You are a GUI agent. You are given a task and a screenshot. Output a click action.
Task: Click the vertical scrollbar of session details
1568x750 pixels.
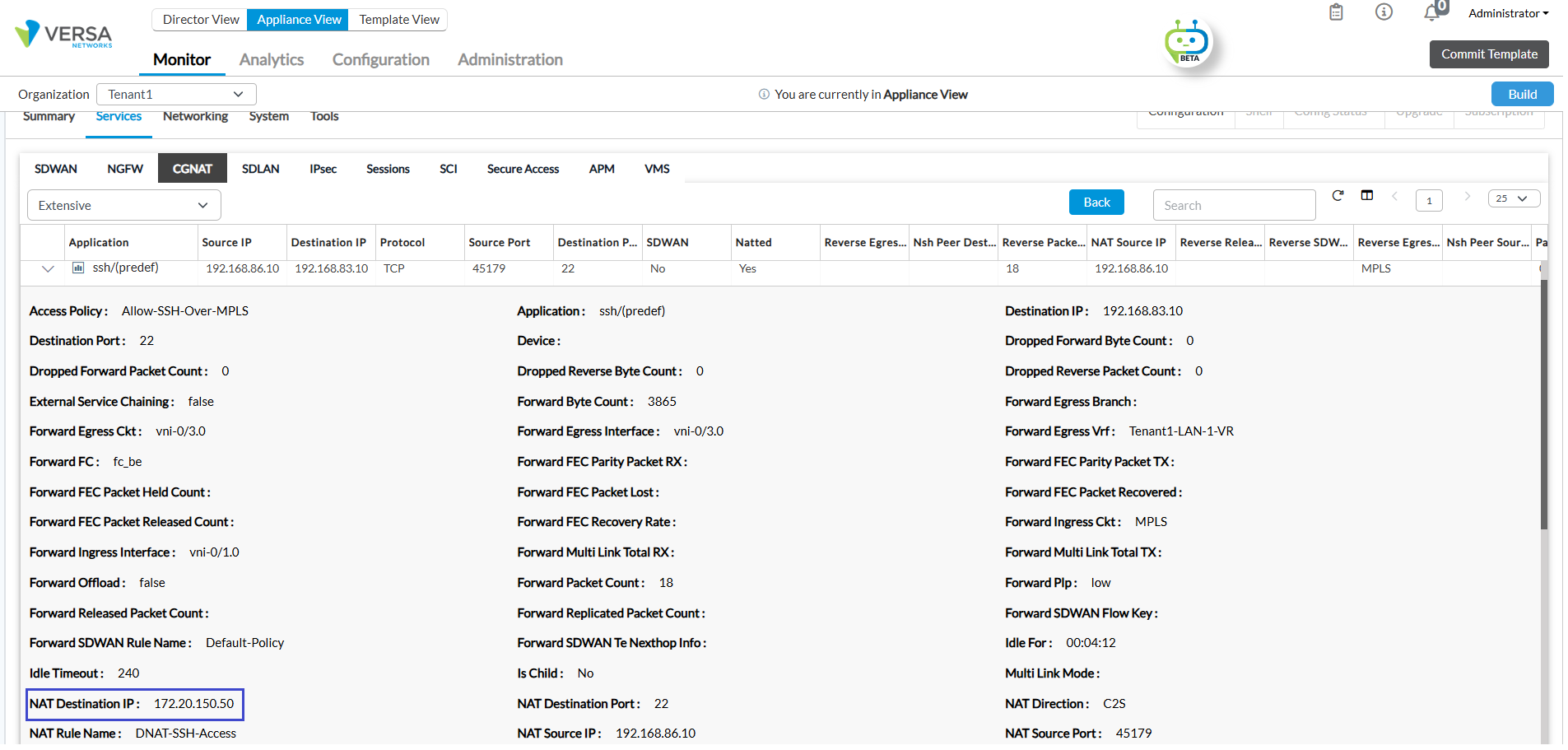point(1544,403)
